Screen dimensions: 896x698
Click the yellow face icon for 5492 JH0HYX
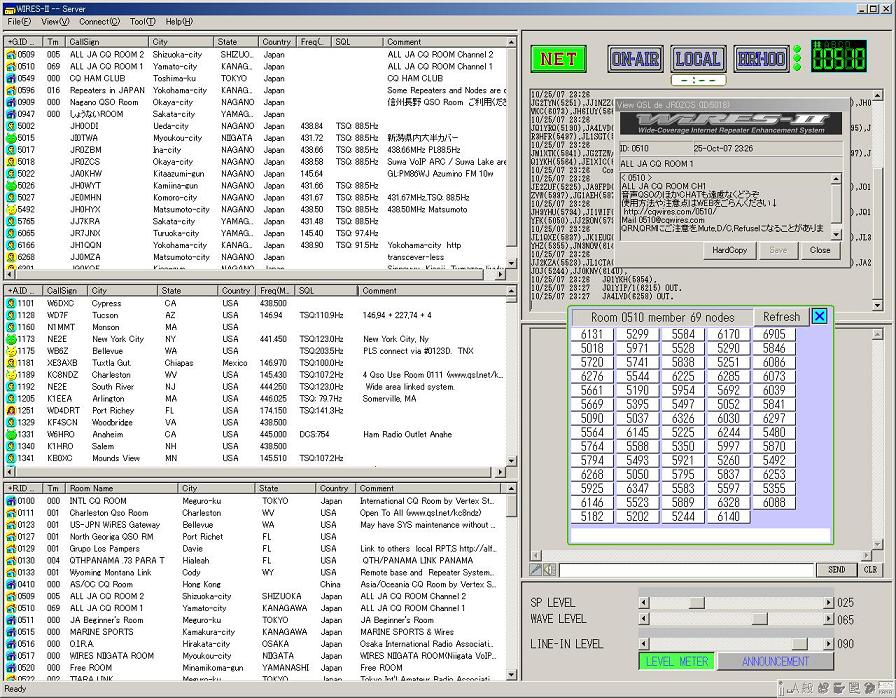pos(11,210)
